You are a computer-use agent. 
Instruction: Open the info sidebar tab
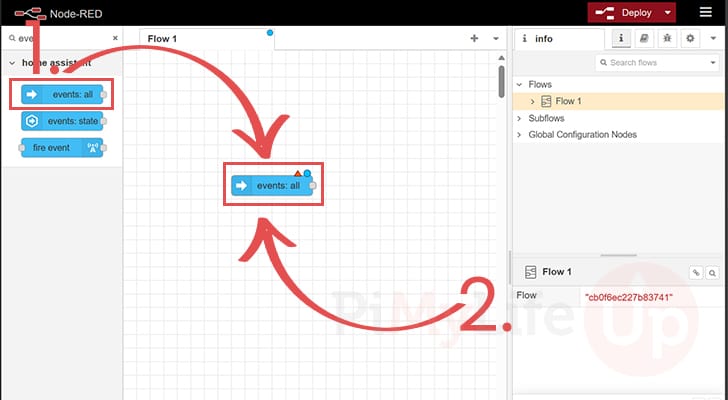[559, 39]
